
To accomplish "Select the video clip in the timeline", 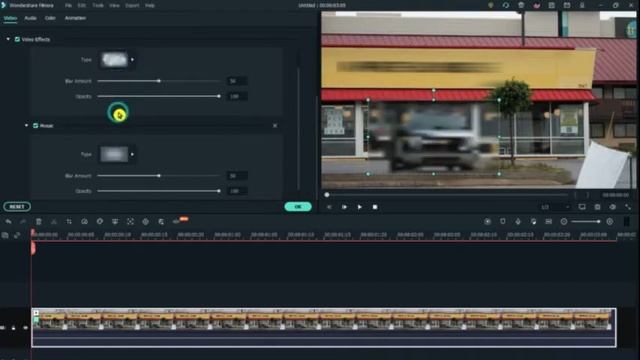I will coord(324,327).
